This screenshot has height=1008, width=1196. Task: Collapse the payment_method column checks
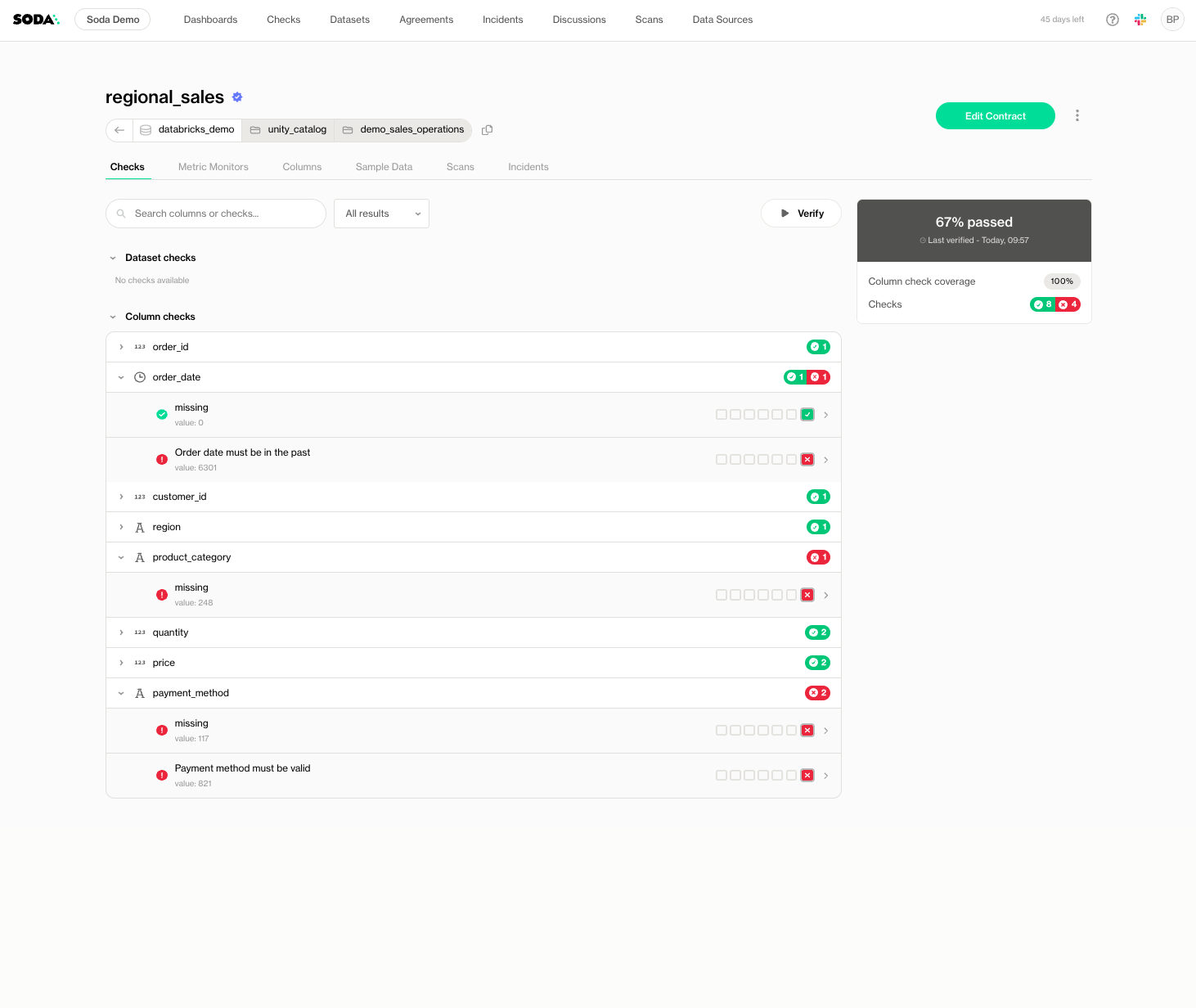tap(121, 693)
